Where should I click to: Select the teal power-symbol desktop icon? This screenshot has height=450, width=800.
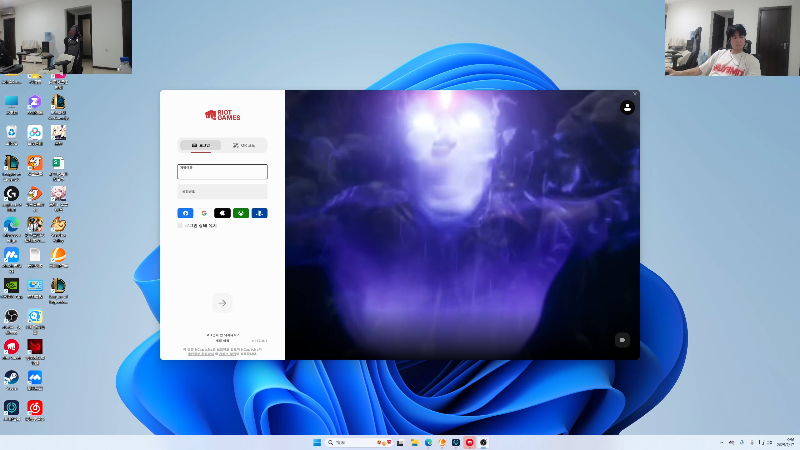click(x=11, y=411)
